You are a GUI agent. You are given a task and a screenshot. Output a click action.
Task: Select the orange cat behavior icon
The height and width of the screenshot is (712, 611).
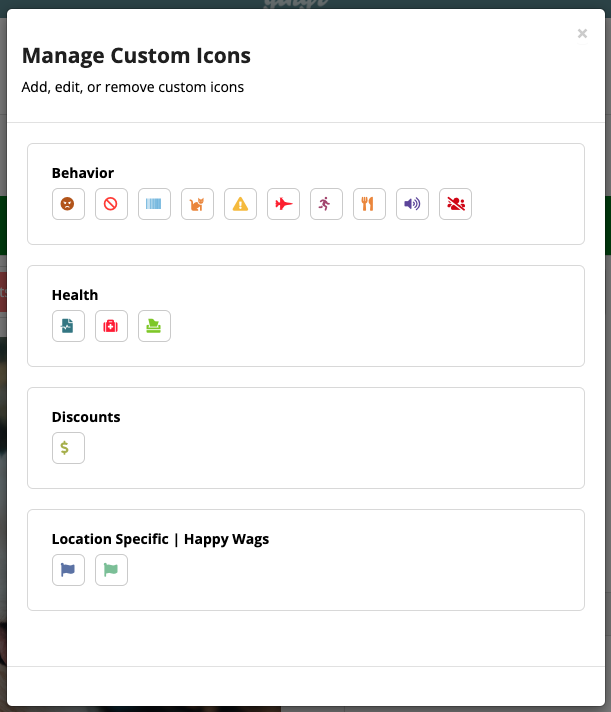coord(197,204)
